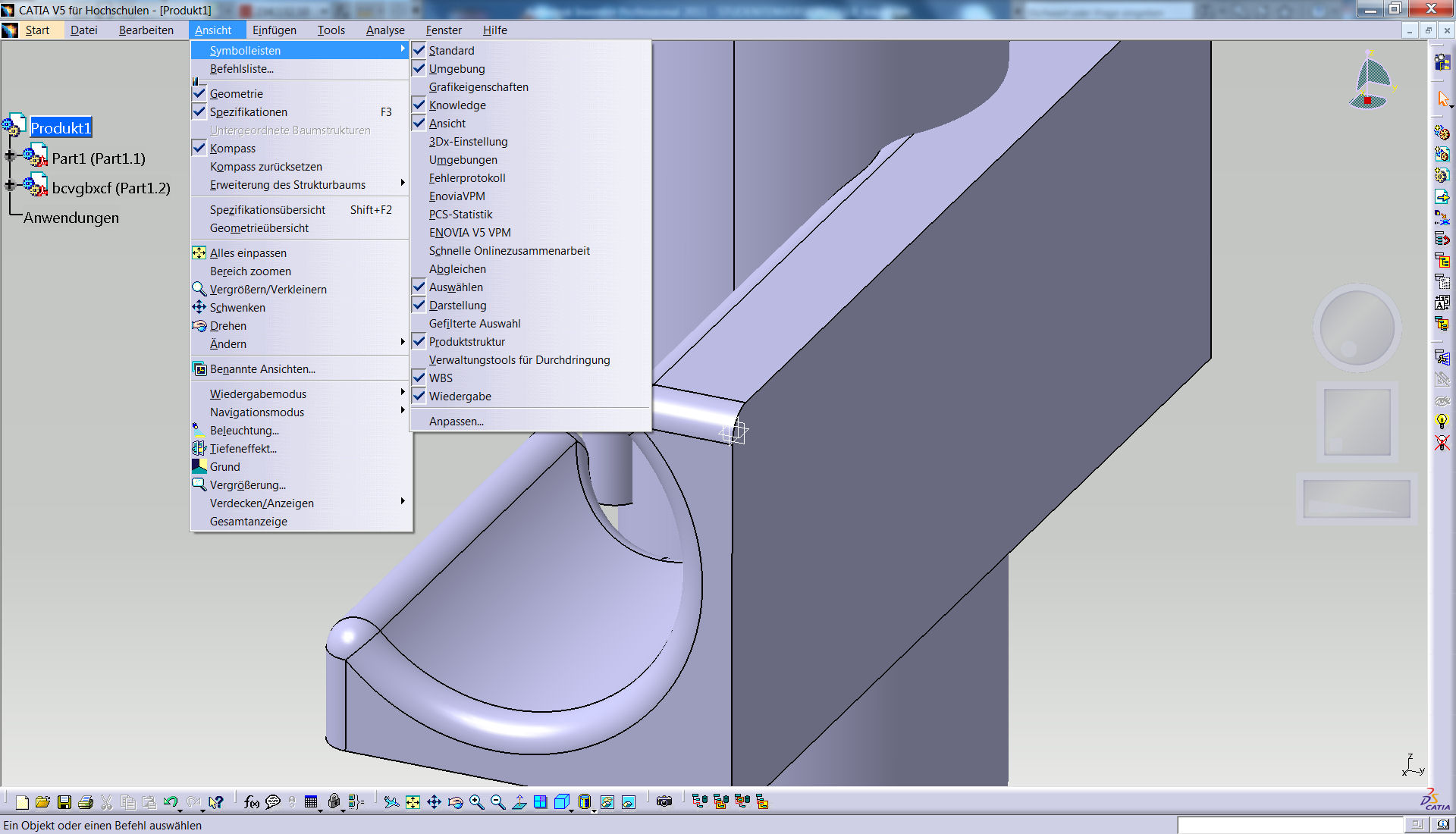Select the Pan tool in the bottom toolbar
The image size is (1456, 834).
click(x=434, y=802)
